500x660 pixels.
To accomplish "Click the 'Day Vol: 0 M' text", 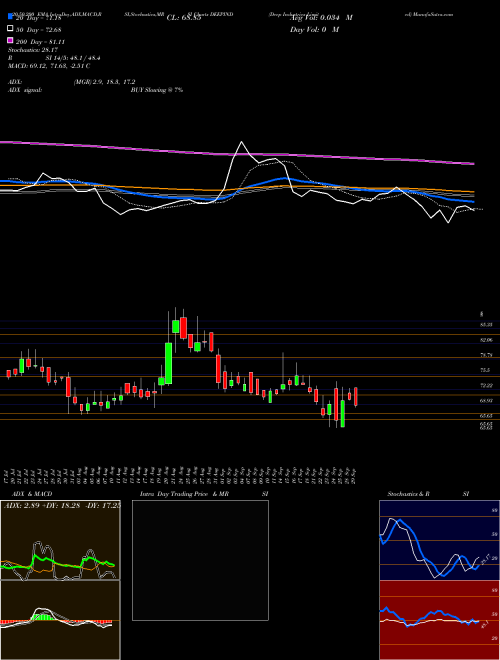I will pyautogui.click(x=314, y=29).
